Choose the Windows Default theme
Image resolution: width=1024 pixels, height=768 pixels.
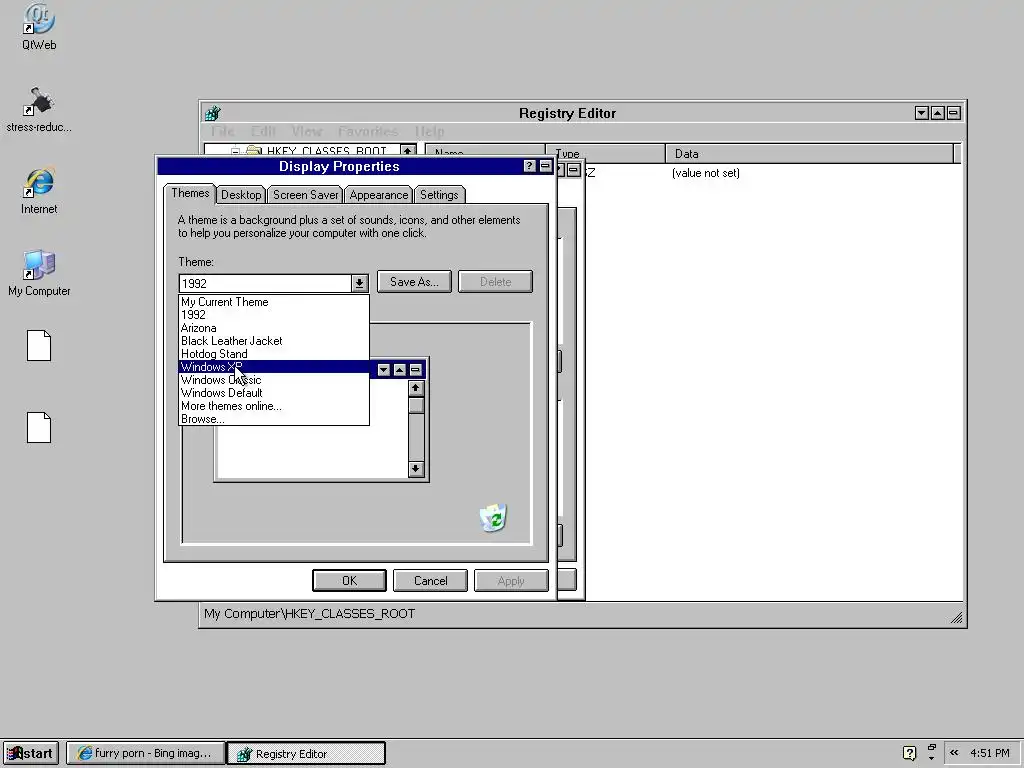[x=274, y=393]
